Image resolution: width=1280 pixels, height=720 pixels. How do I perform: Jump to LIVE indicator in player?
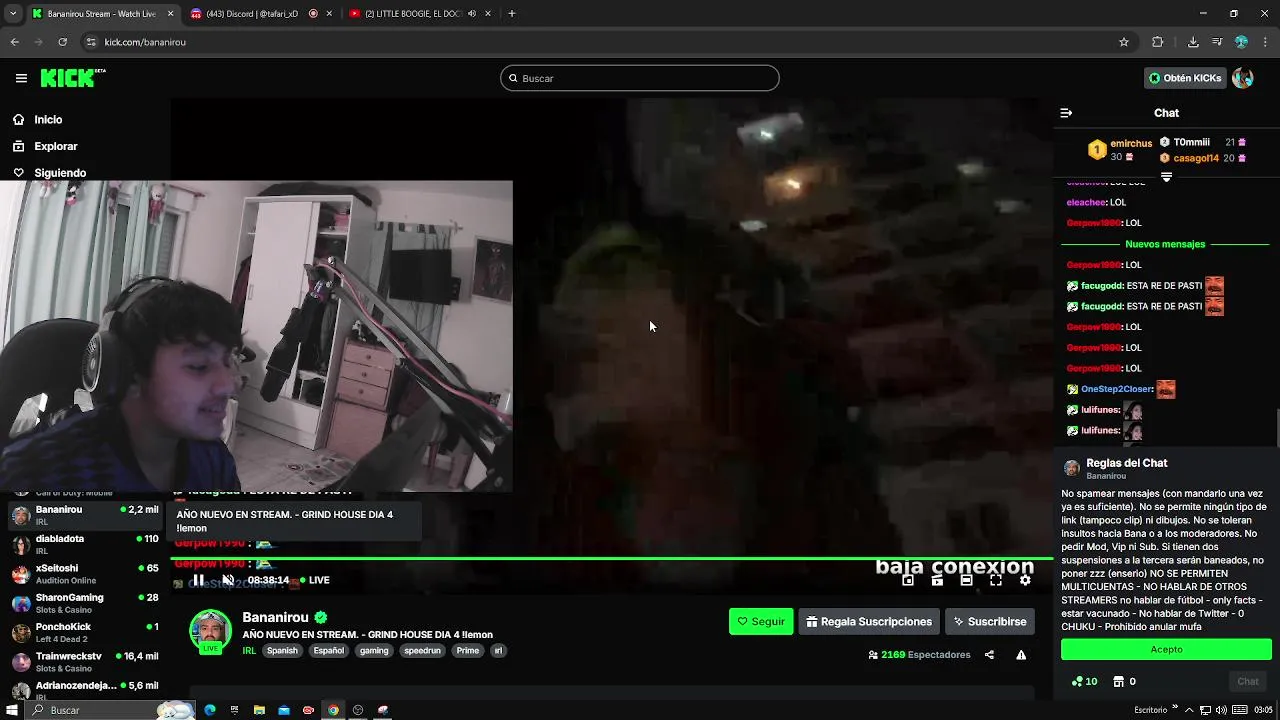314,580
